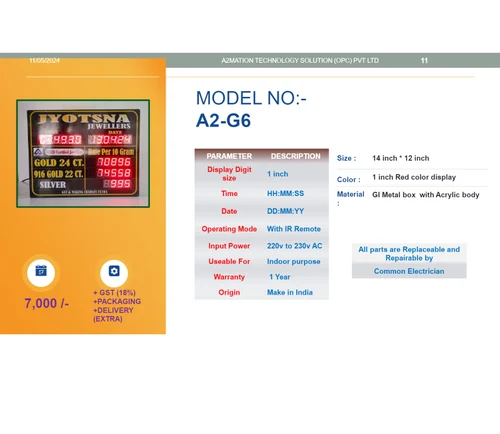Click the 'Display Digit size' parameter cell
The width and height of the screenshot is (500, 434).
click(229, 174)
